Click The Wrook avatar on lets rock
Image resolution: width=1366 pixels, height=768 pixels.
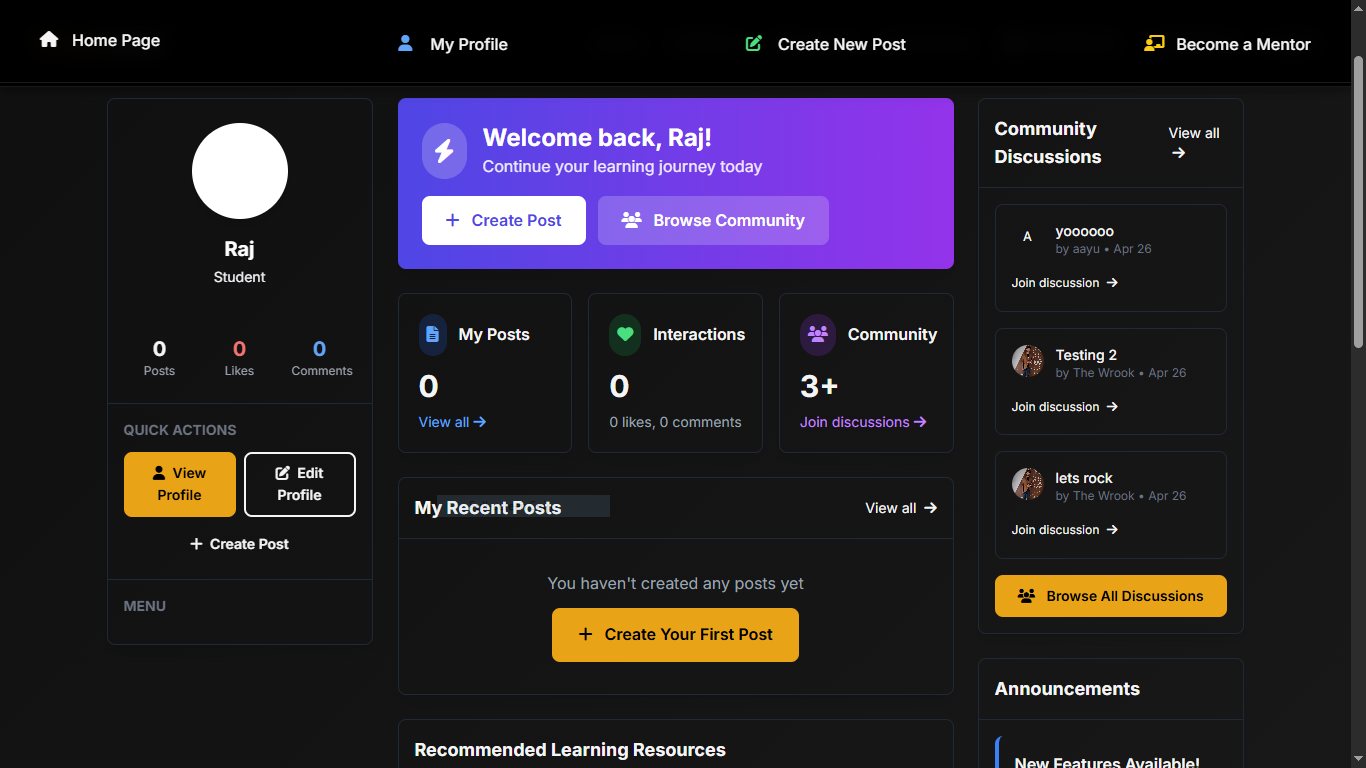1027,484
